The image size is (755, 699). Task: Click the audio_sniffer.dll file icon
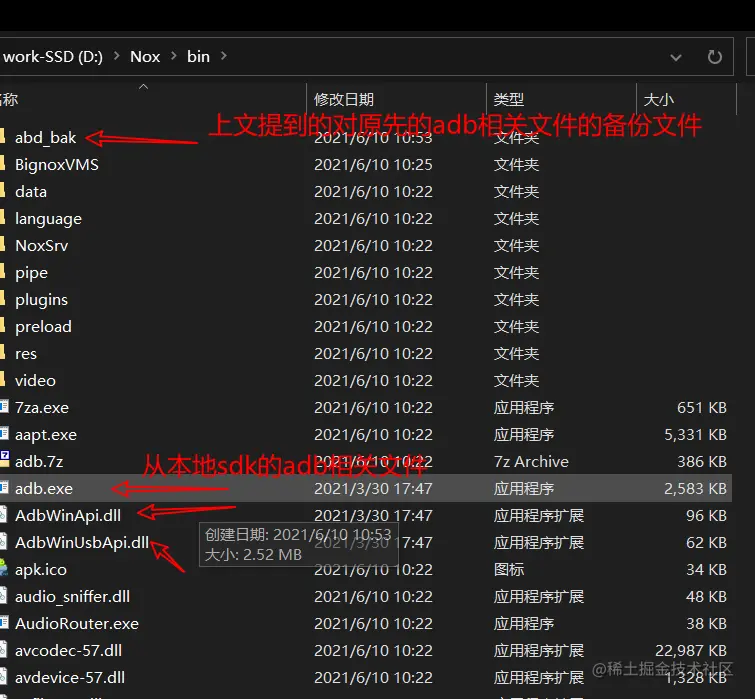pos(3,595)
